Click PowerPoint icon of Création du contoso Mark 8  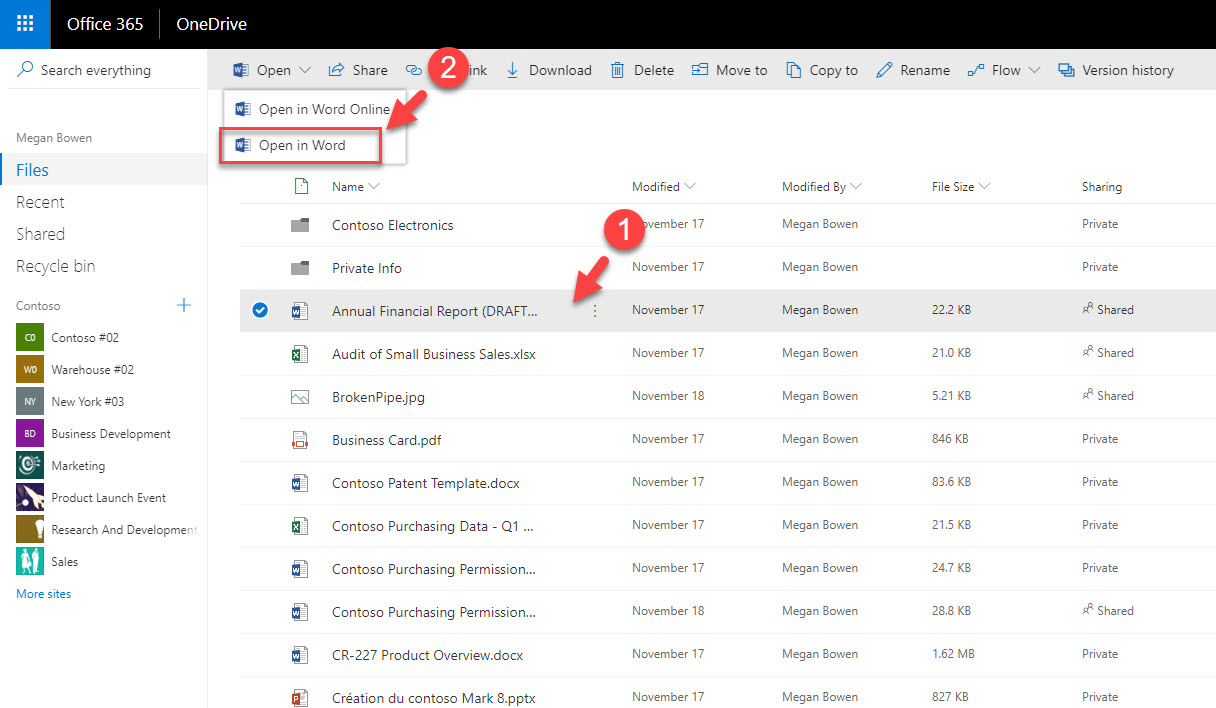299,698
